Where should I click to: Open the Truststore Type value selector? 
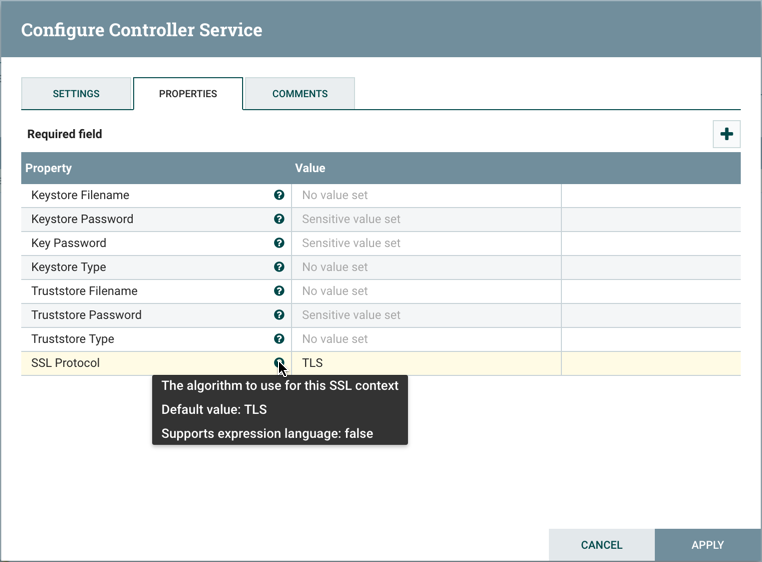tap(426, 339)
